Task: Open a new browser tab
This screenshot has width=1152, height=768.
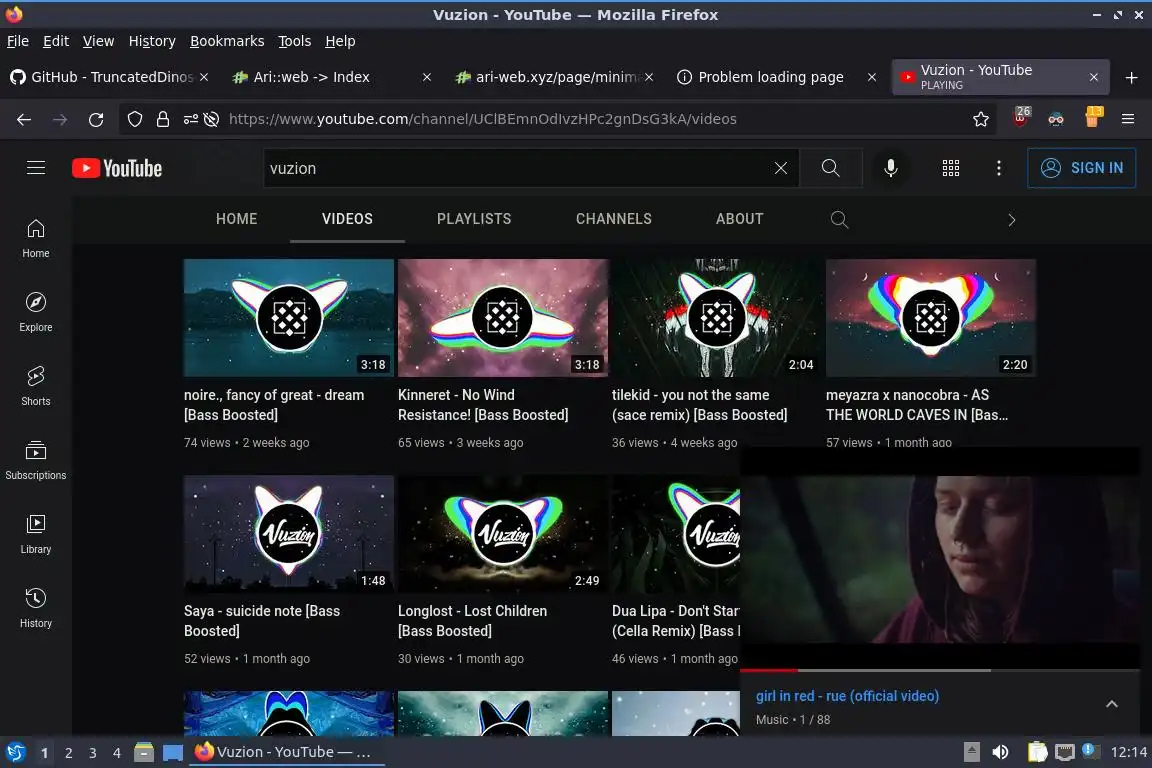Action: click(1131, 77)
